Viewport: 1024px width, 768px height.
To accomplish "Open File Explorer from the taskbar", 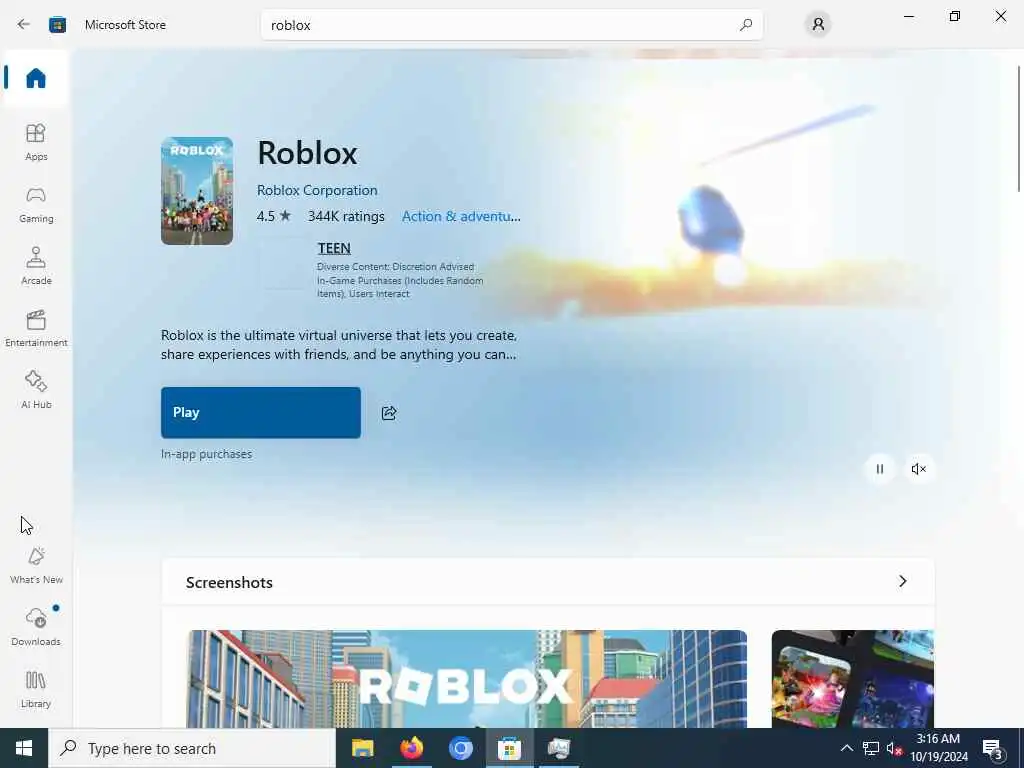I will tap(362, 748).
